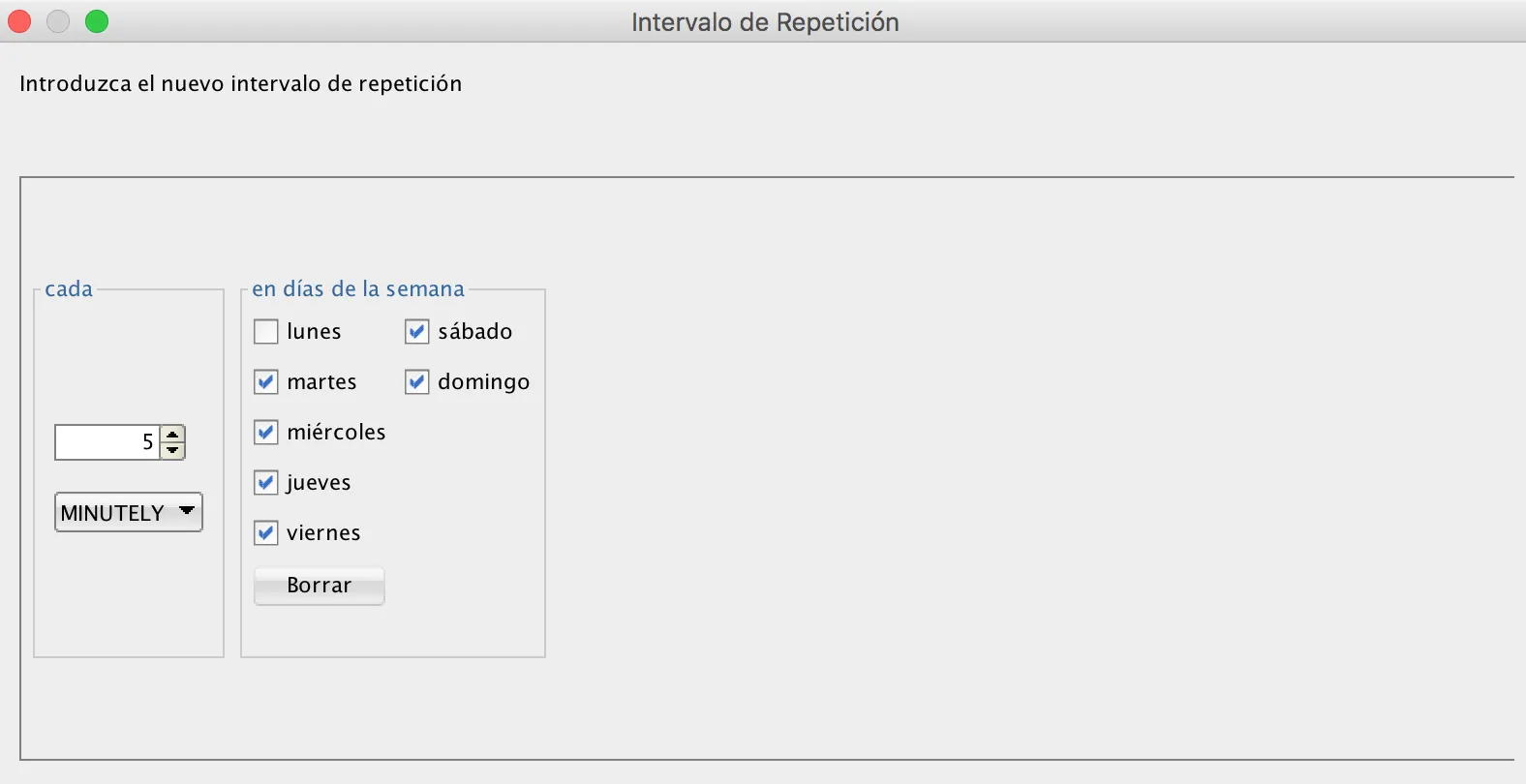The width and height of the screenshot is (1526, 784).
Task: Enable the lunes checkbox
Action: [x=266, y=332]
